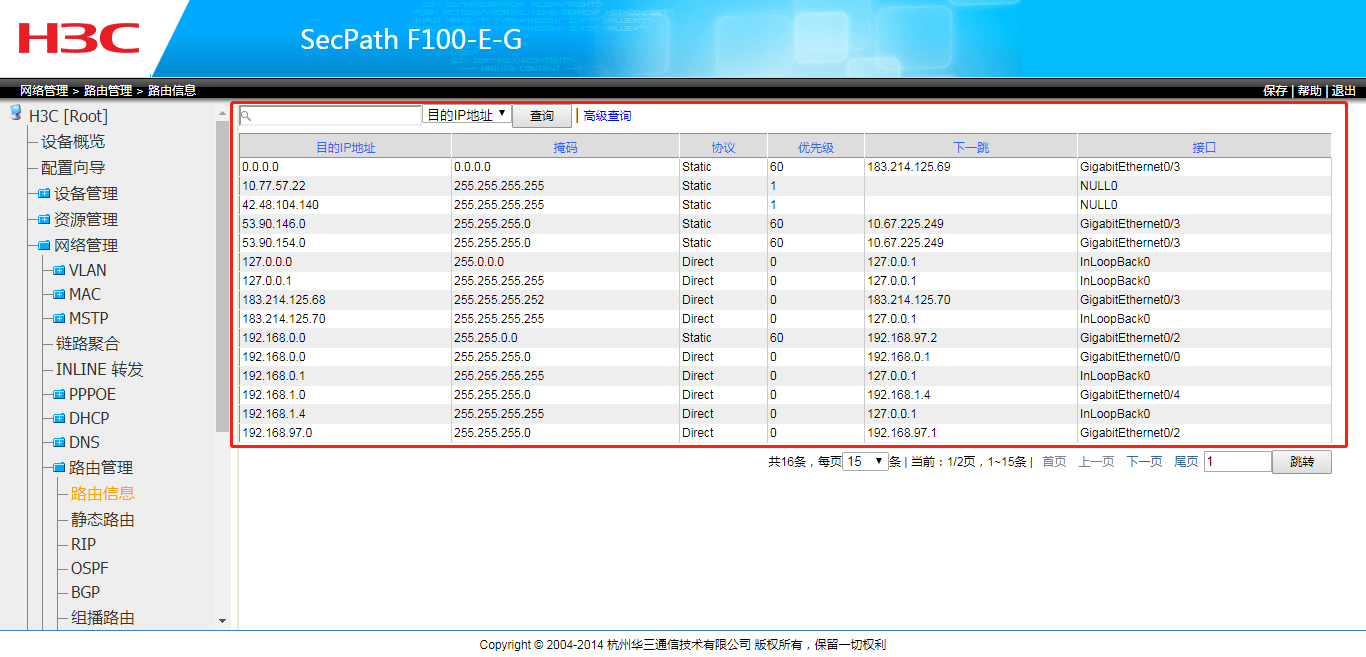Expand the MAC tree node
Viewport: 1366px width, 657px height.
[x=59, y=294]
